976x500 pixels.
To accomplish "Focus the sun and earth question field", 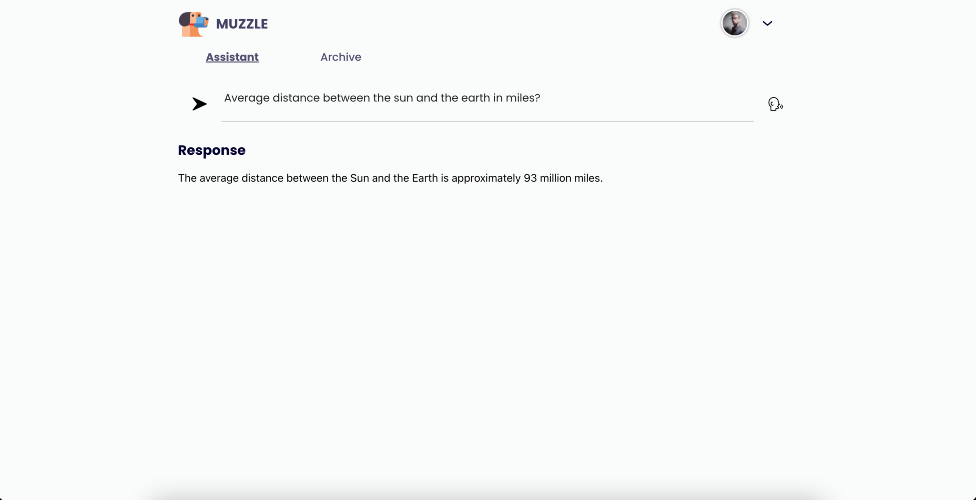I will pyautogui.click(x=486, y=99).
